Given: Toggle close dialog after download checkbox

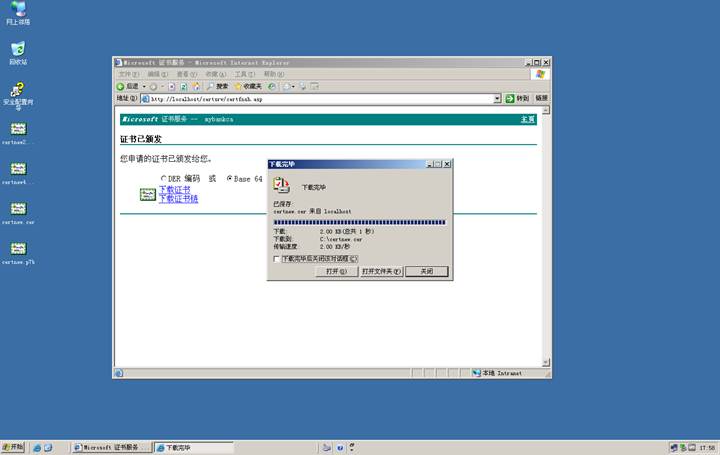Looking at the screenshot, I should point(276,259).
